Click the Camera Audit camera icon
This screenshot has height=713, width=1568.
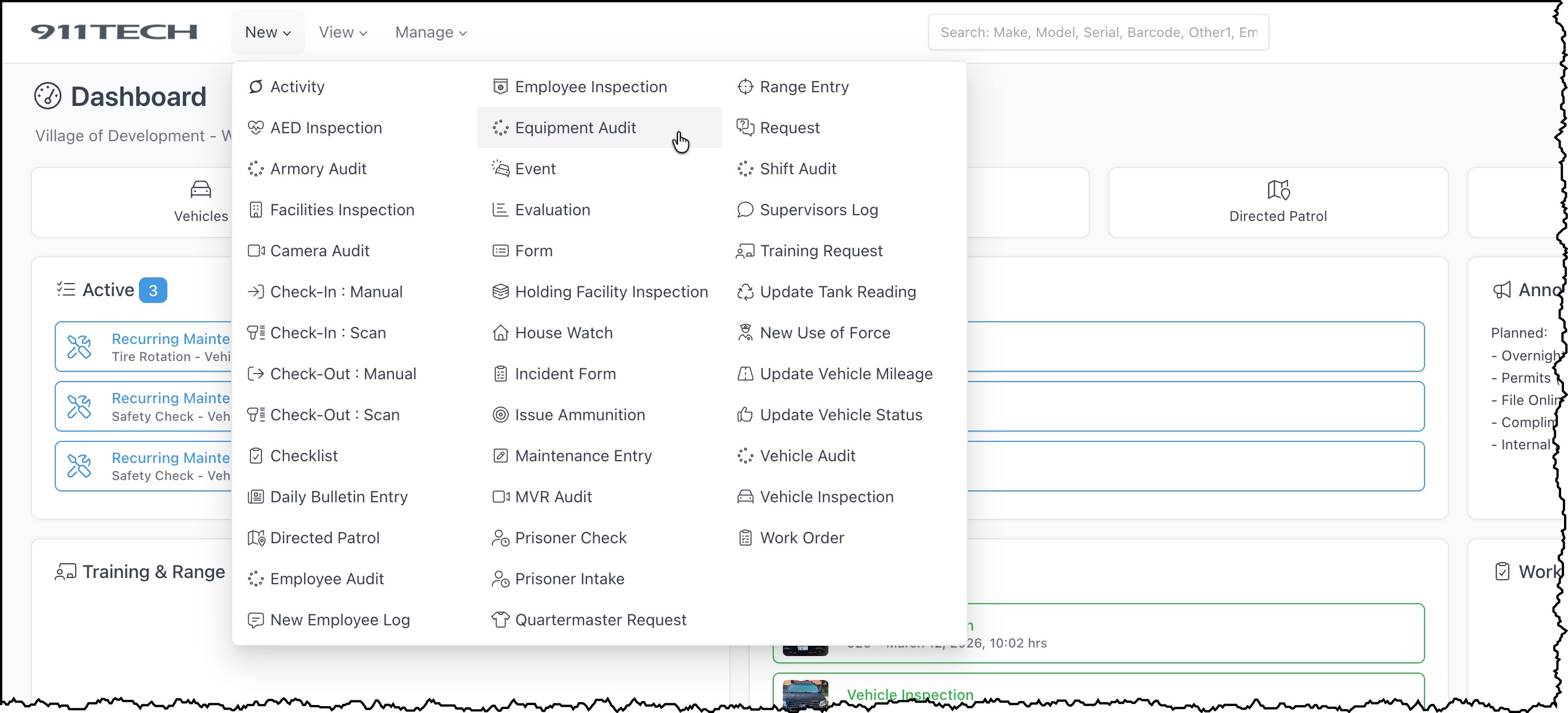(256, 251)
